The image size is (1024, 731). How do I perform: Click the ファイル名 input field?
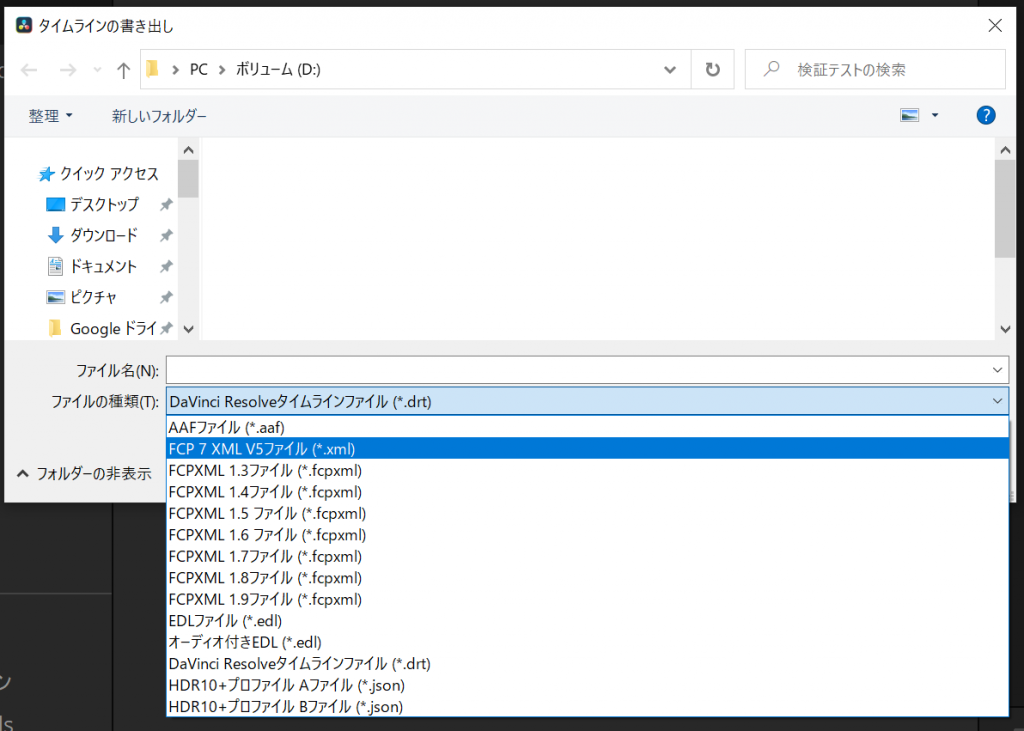coord(587,370)
